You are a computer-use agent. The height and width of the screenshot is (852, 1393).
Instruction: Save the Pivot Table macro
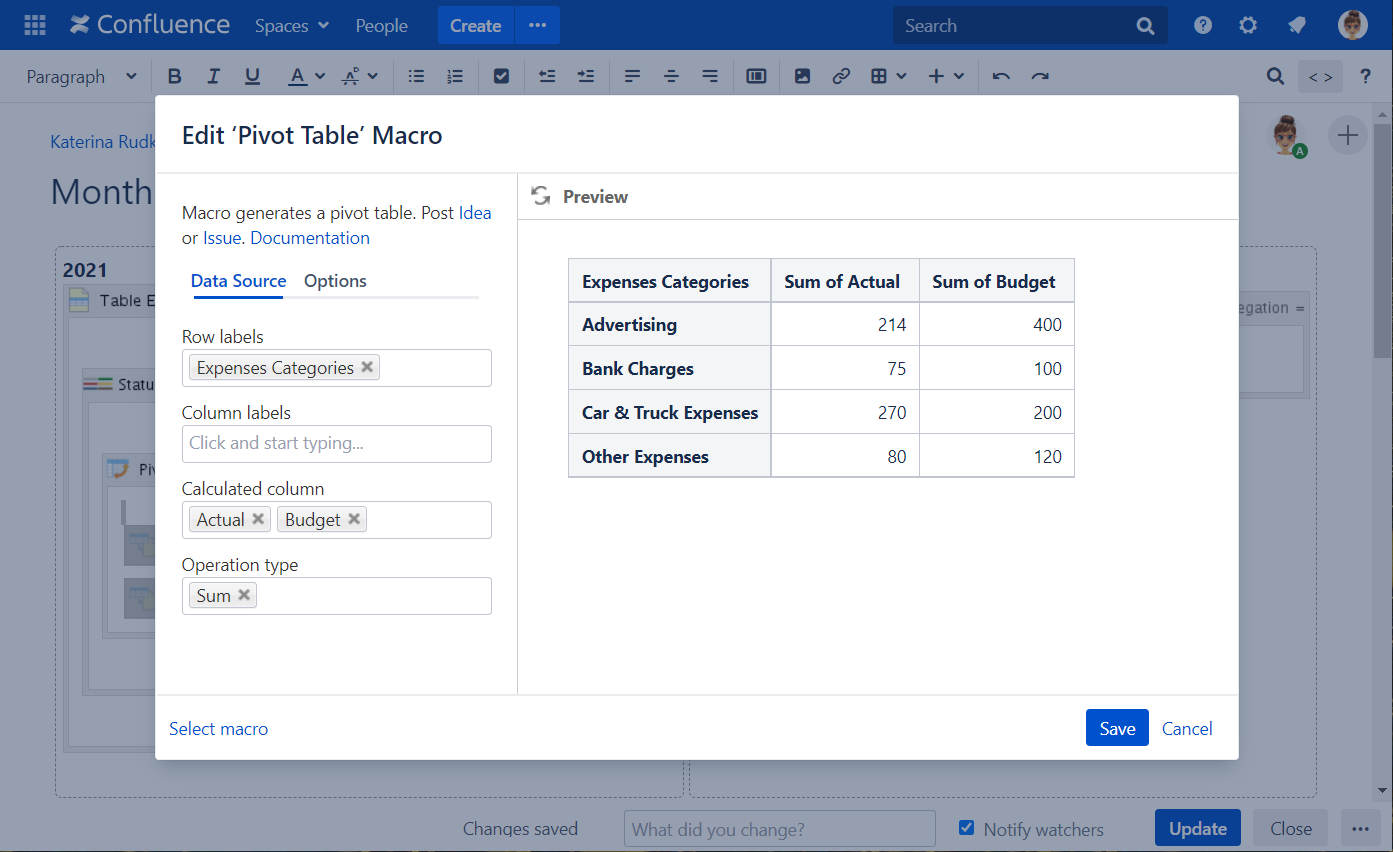tap(1117, 728)
